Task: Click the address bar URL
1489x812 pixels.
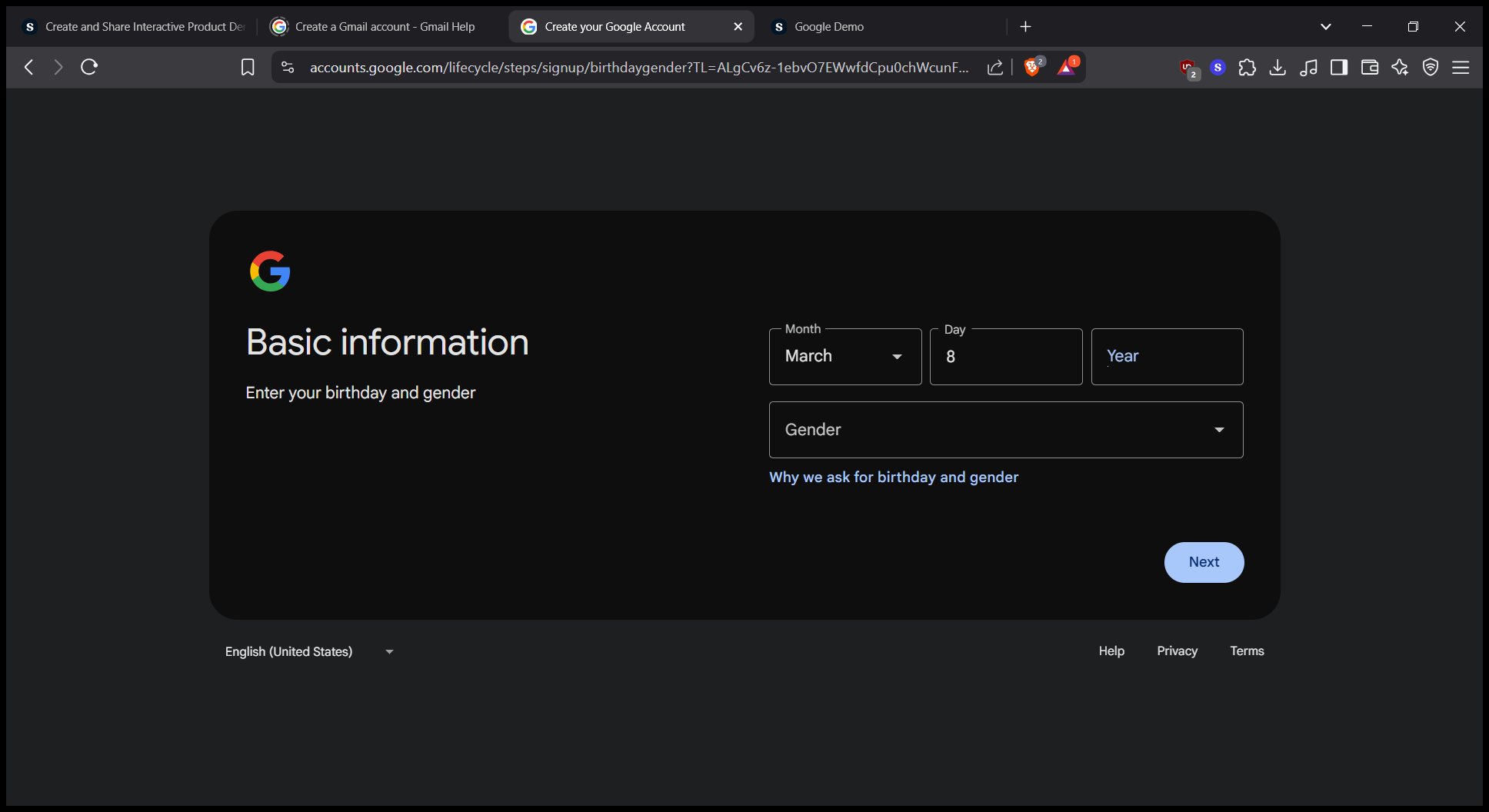Action: click(638, 68)
